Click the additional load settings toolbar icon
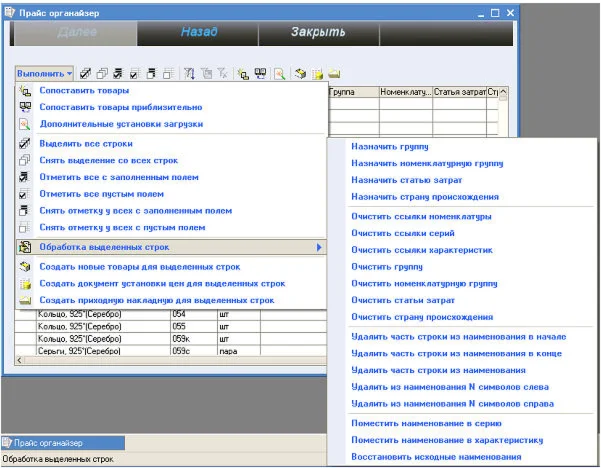The width and height of the screenshot is (601, 468). (280, 74)
